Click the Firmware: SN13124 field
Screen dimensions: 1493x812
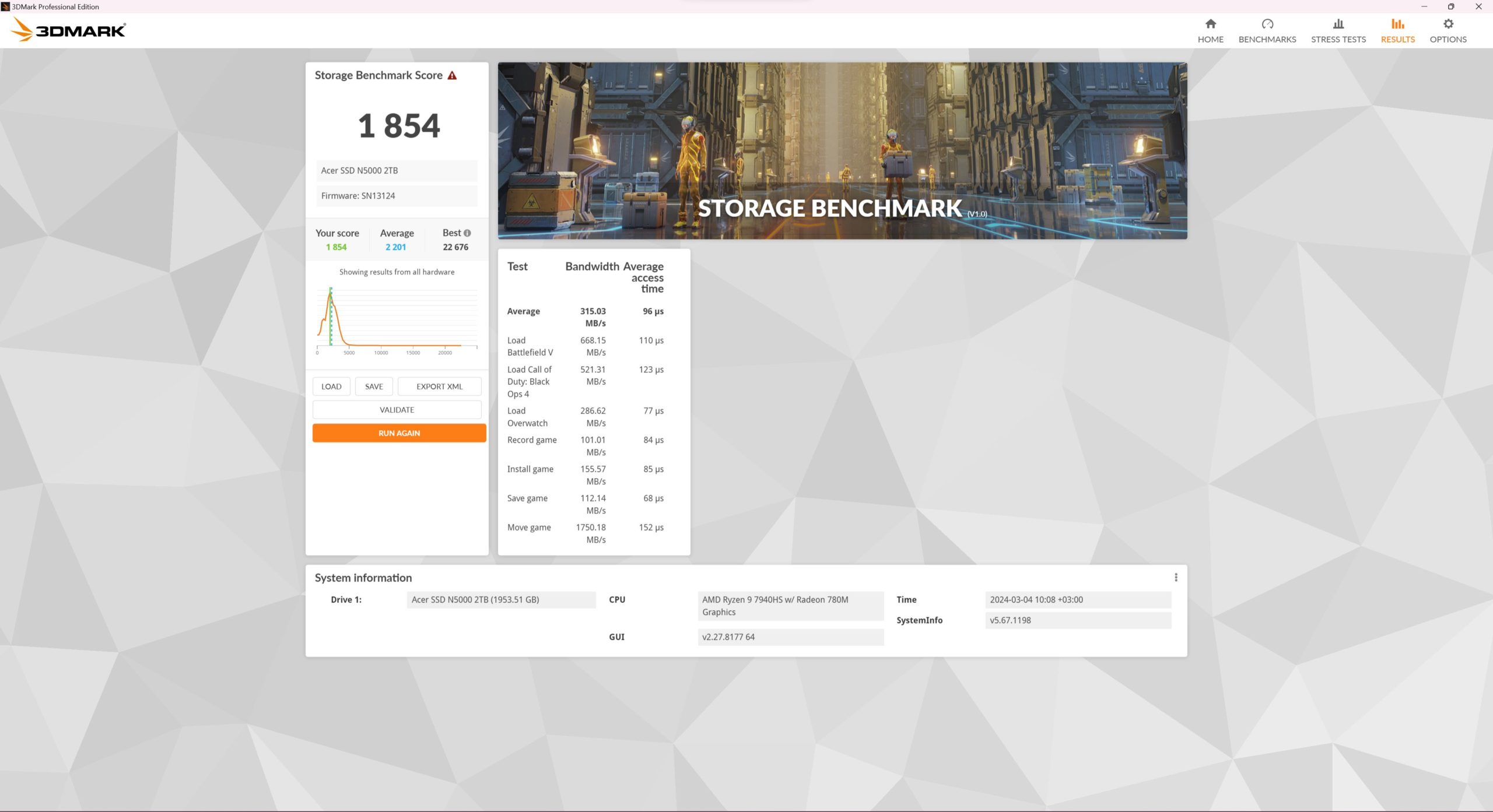(x=397, y=196)
